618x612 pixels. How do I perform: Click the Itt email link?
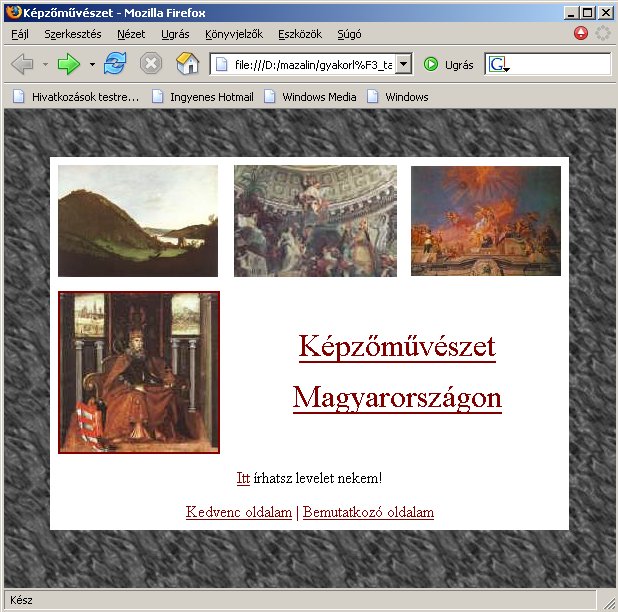[x=243, y=478]
